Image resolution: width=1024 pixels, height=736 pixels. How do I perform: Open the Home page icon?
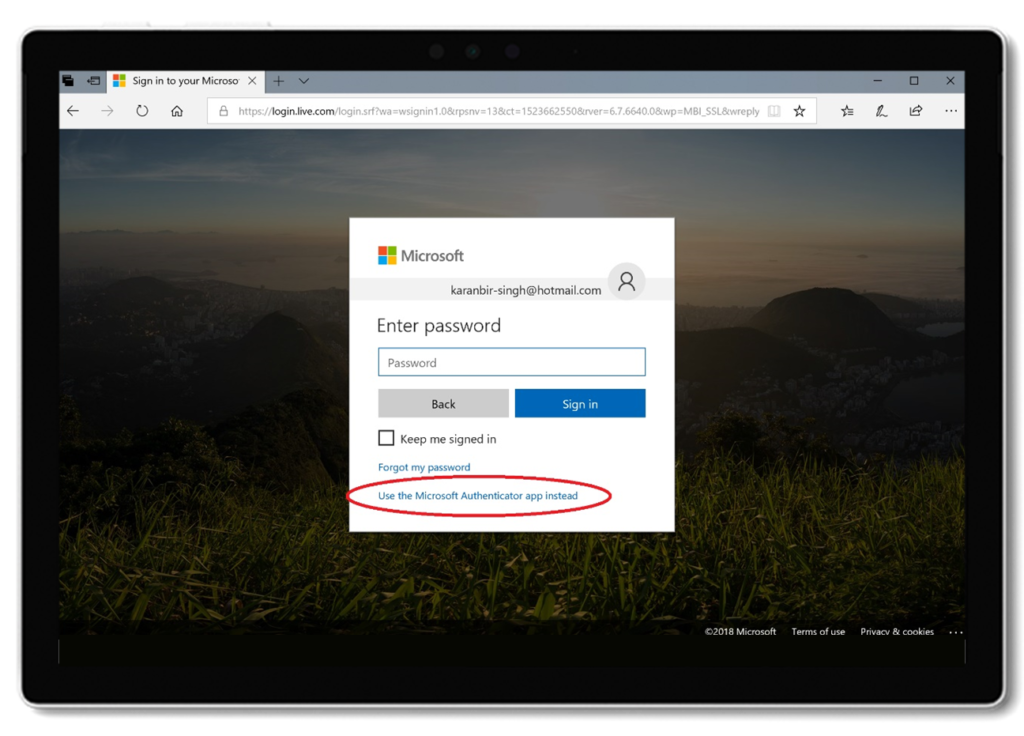(x=176, y=111)
